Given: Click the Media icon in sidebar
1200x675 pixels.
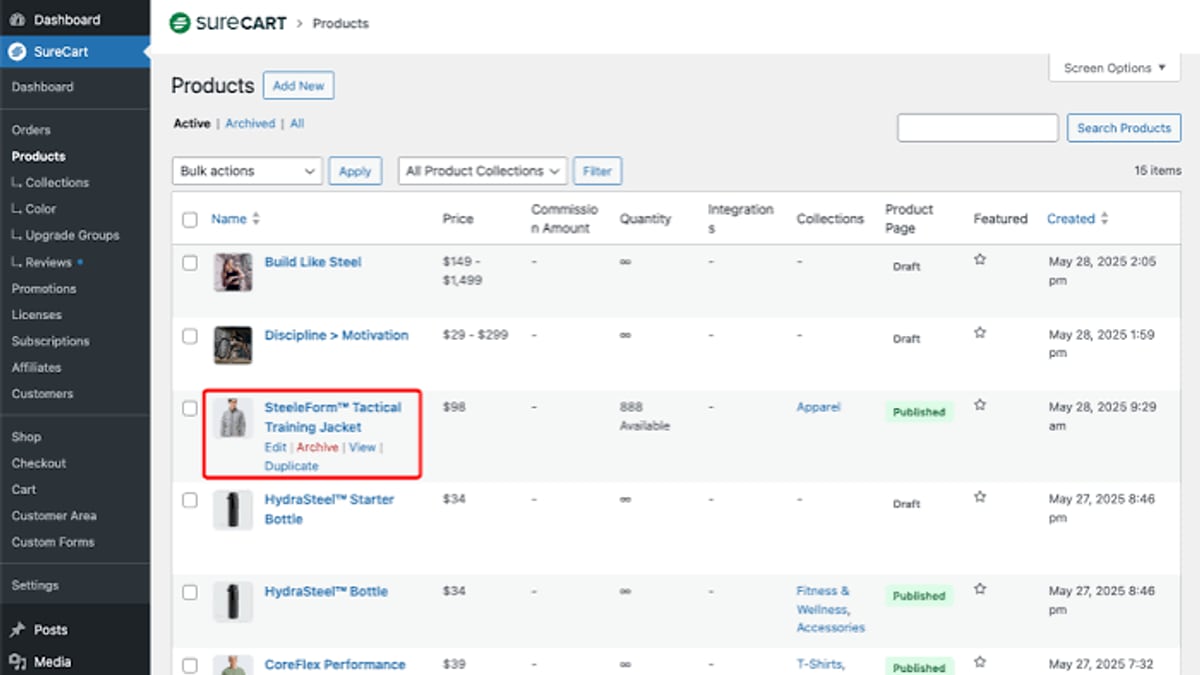Looking at the screenshot, I should click(x=17, y=661).
